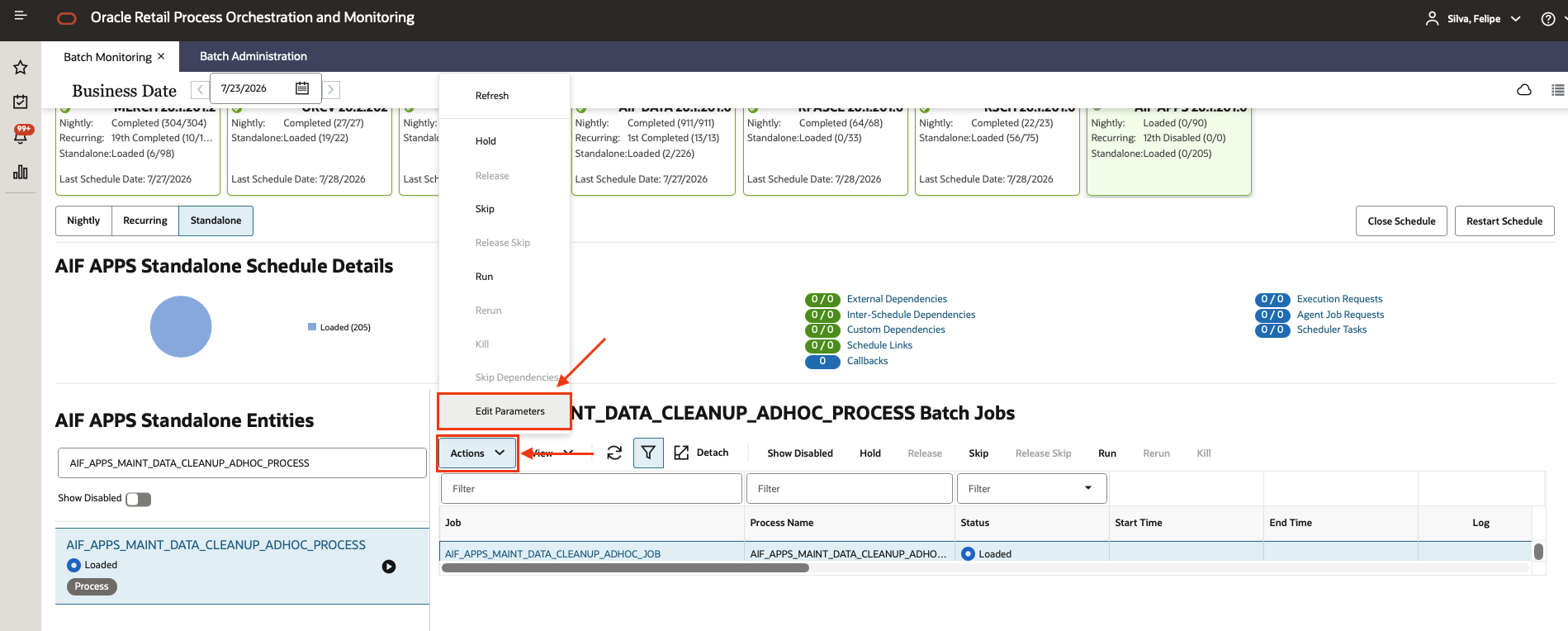Open the Scheduler Tasks link
Viewport: 1568px width, 631px height.
[1332, 330]
